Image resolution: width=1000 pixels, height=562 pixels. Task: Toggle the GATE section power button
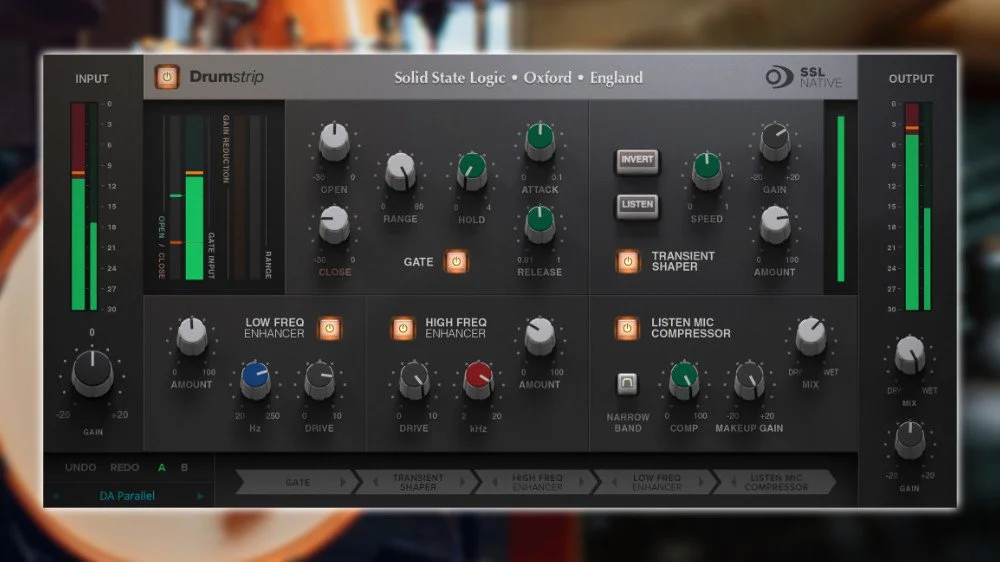pos(456,262)
